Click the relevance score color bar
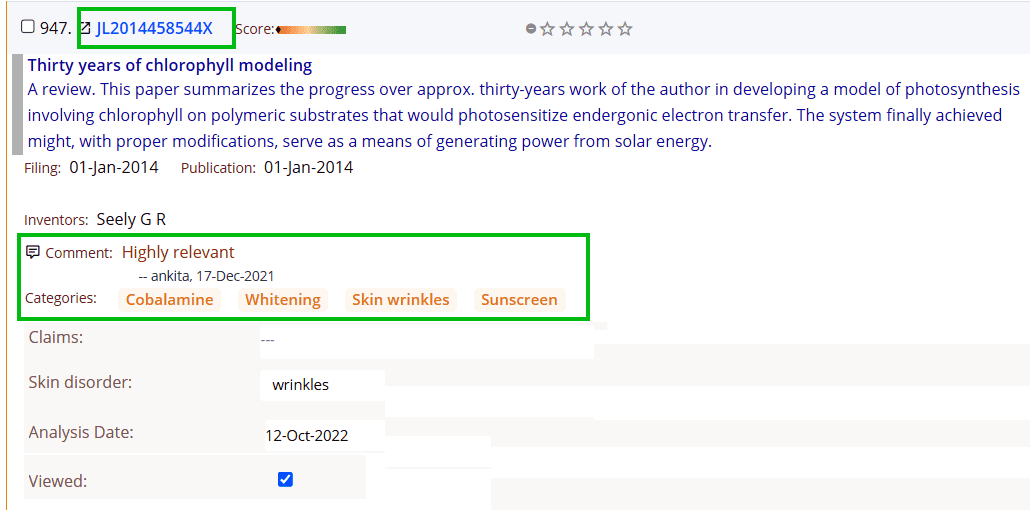 [x=311, y=30]
